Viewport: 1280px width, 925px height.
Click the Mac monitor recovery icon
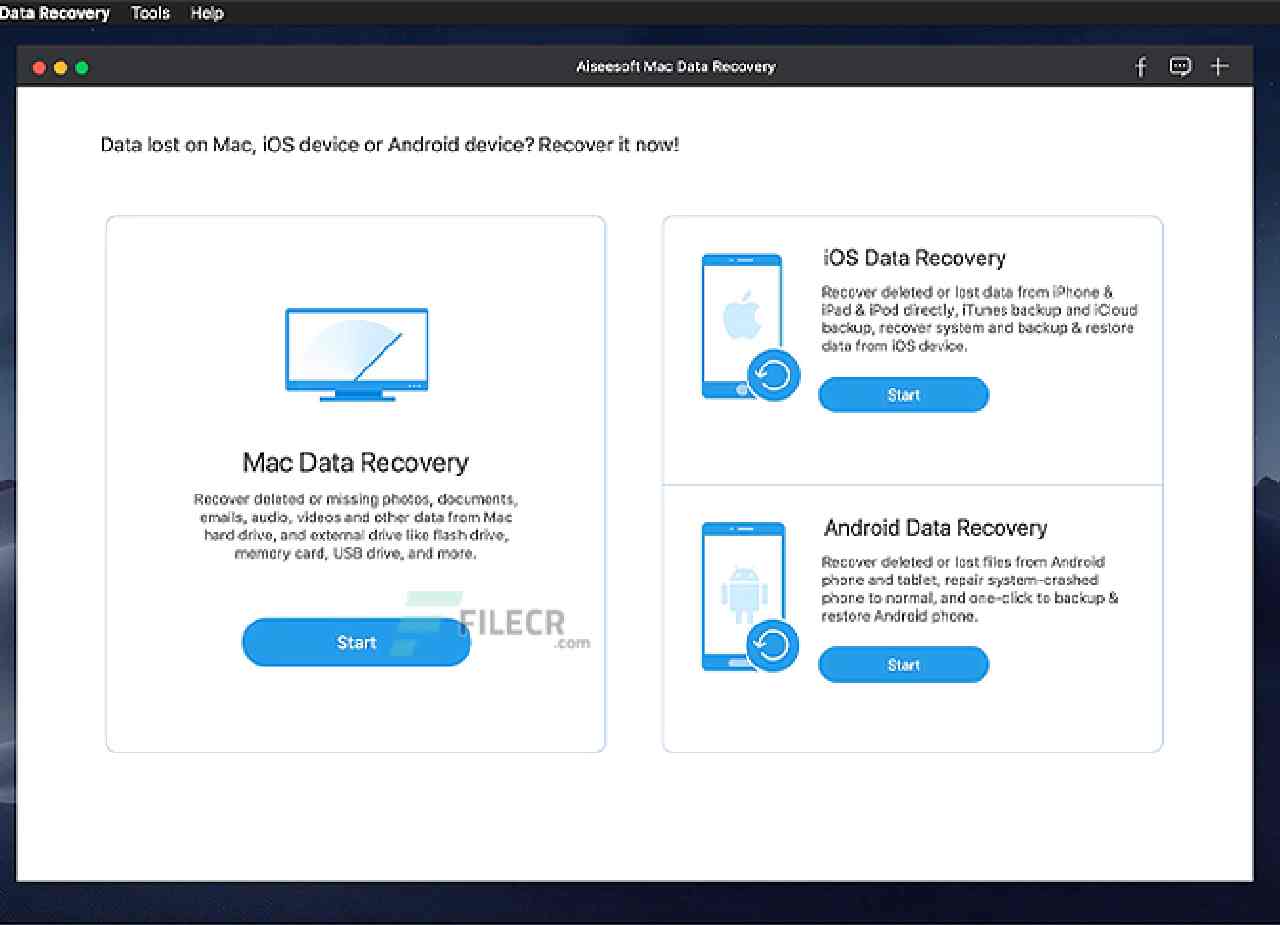pyautogui.click(x=357, y=355)
